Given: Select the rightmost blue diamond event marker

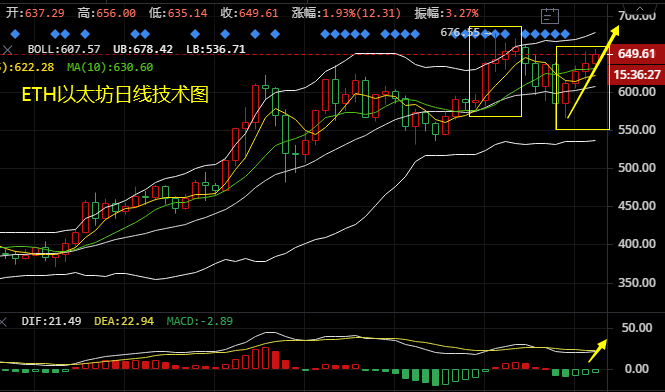Looking at the screenshot, I should pyautogui.click(x=565, y=34).
